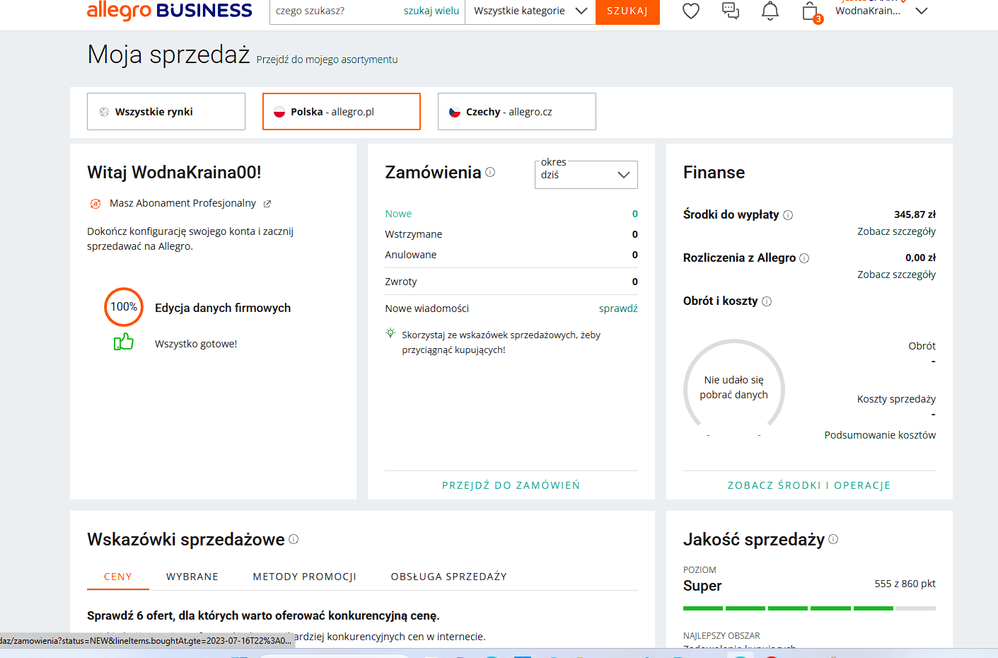Click PRZEJDŹ DO ZAMÓWIEŃ link
This screenshot has height=658, width=998.
click(x=511, y=485)
